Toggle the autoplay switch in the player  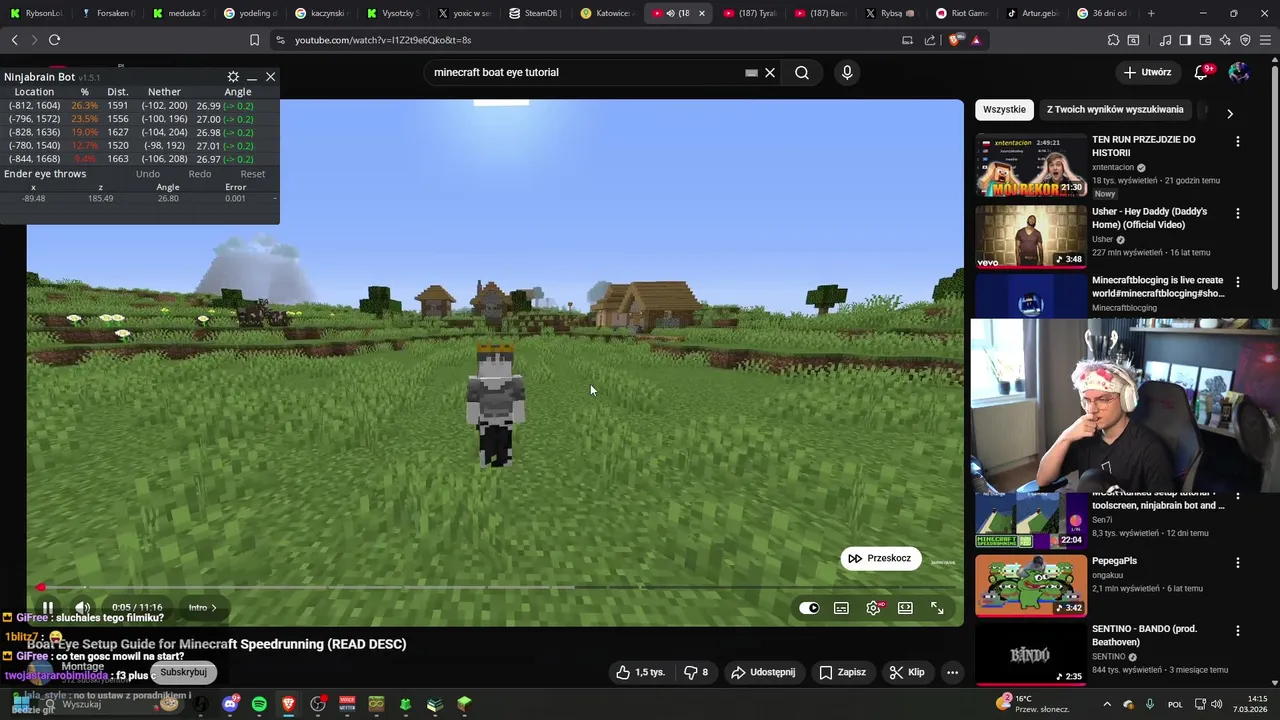809,608
